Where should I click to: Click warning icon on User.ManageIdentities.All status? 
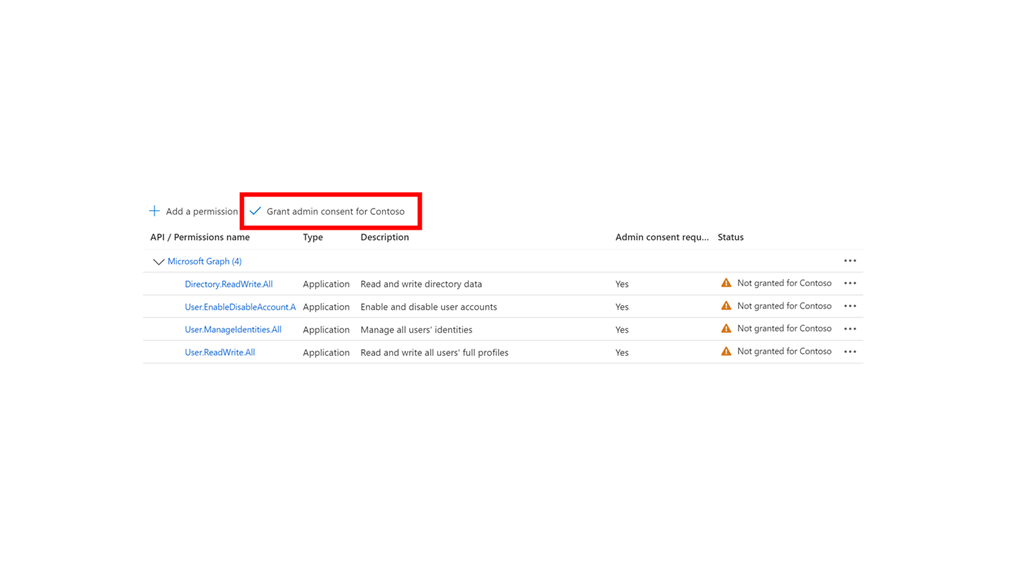click(x=726, y=328)
